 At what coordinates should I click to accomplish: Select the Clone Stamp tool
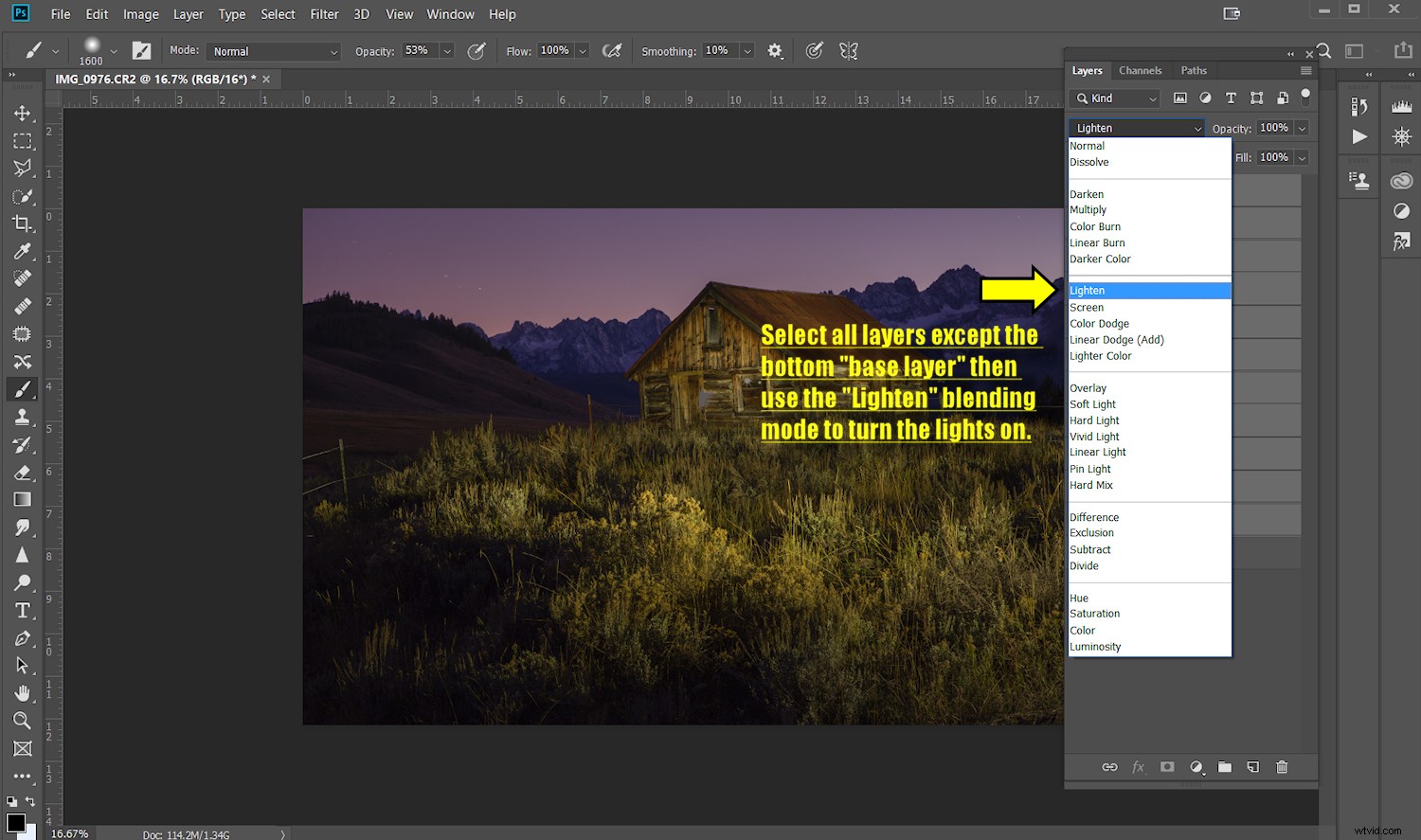click(24, 417)
